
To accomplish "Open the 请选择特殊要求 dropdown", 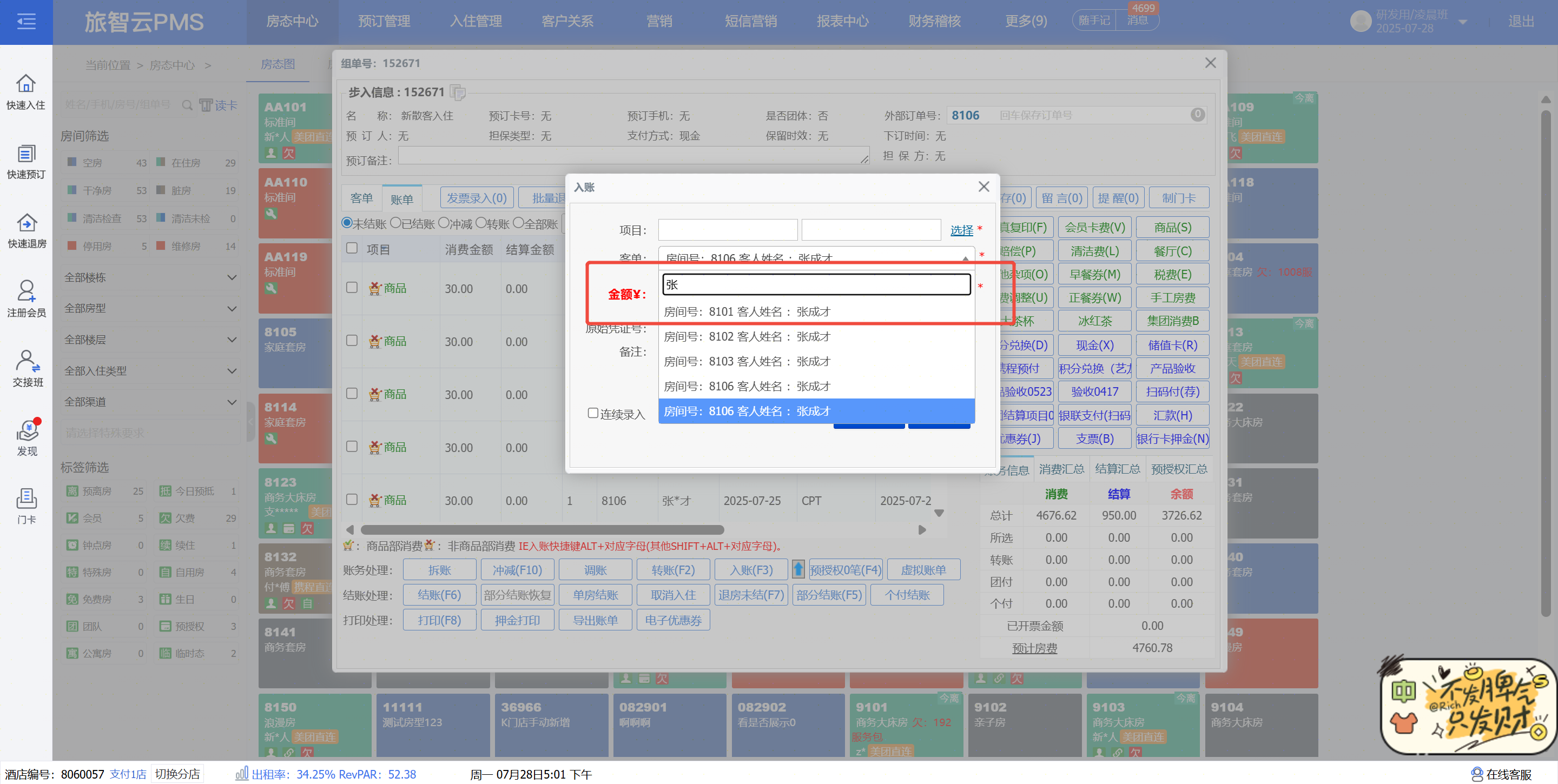I will (150, 433).
